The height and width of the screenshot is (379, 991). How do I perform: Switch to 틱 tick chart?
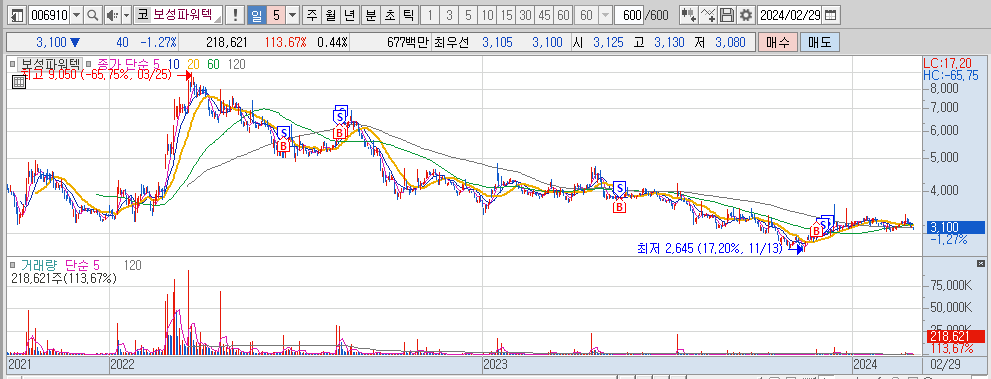[408, 15]
